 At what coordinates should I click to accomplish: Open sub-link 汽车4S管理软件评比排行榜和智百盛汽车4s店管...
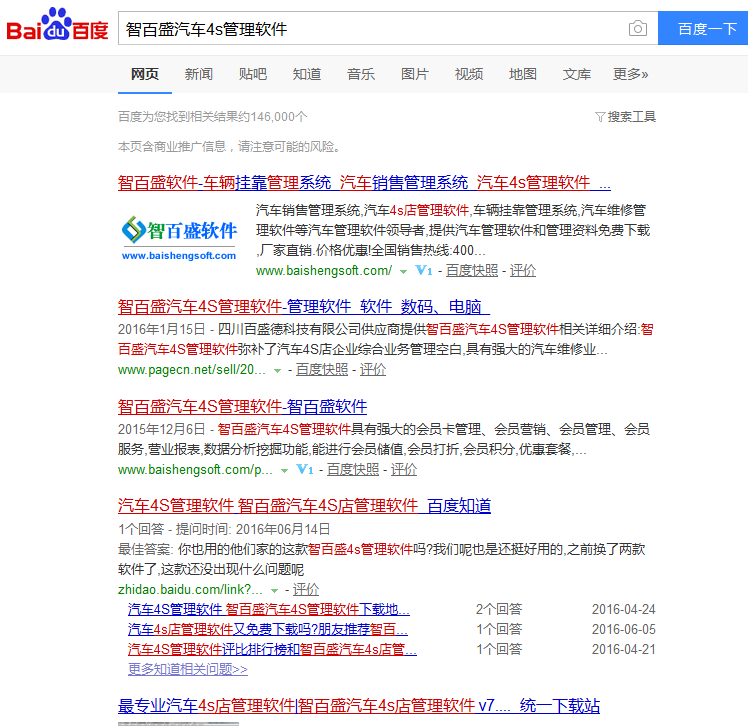click(x=272, y=649)
